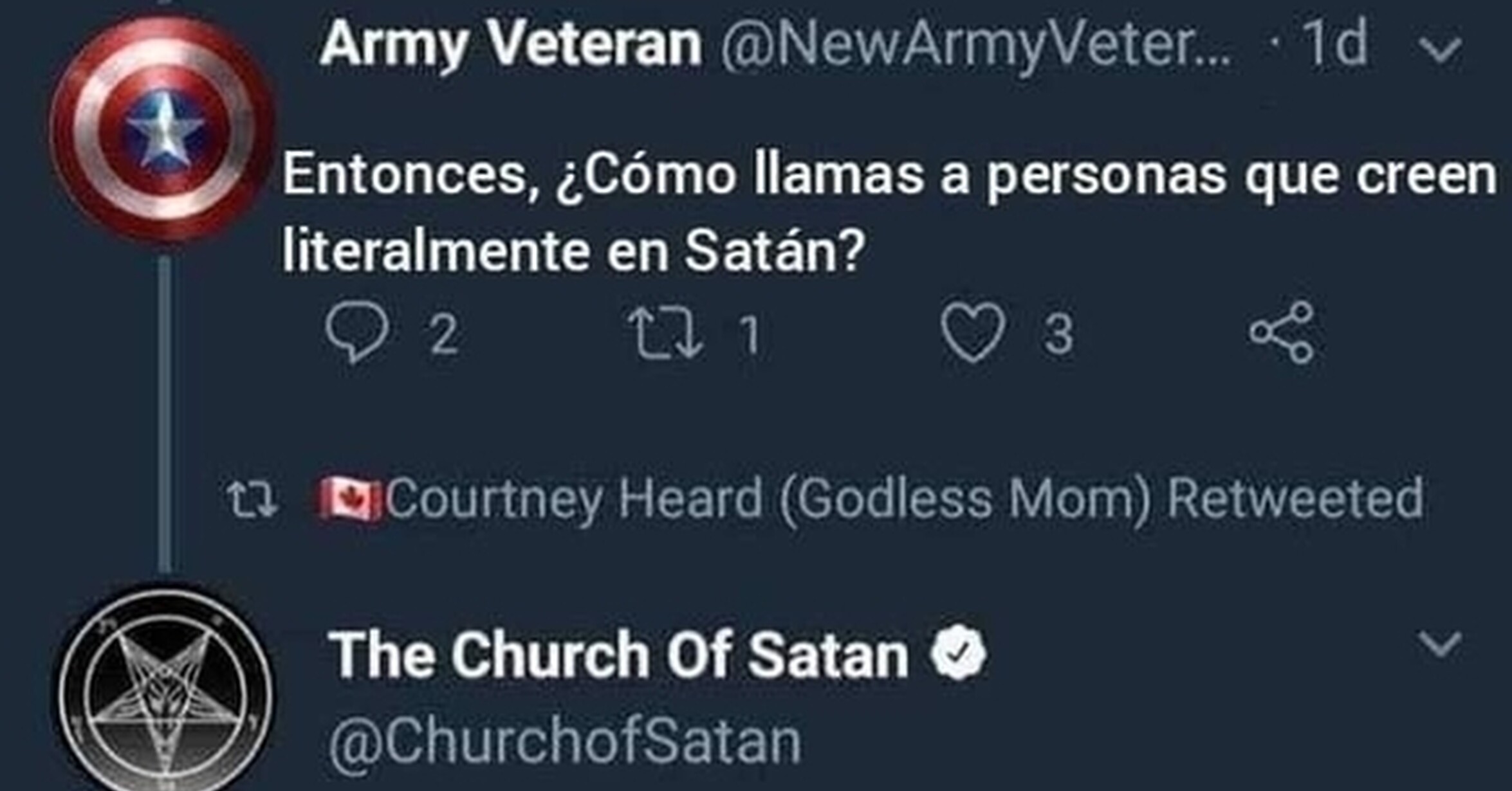Open The Church Of Satan display name
The height and width of the screenshot is (791, 1512).
pyautogui.click(x=618, y=655)
